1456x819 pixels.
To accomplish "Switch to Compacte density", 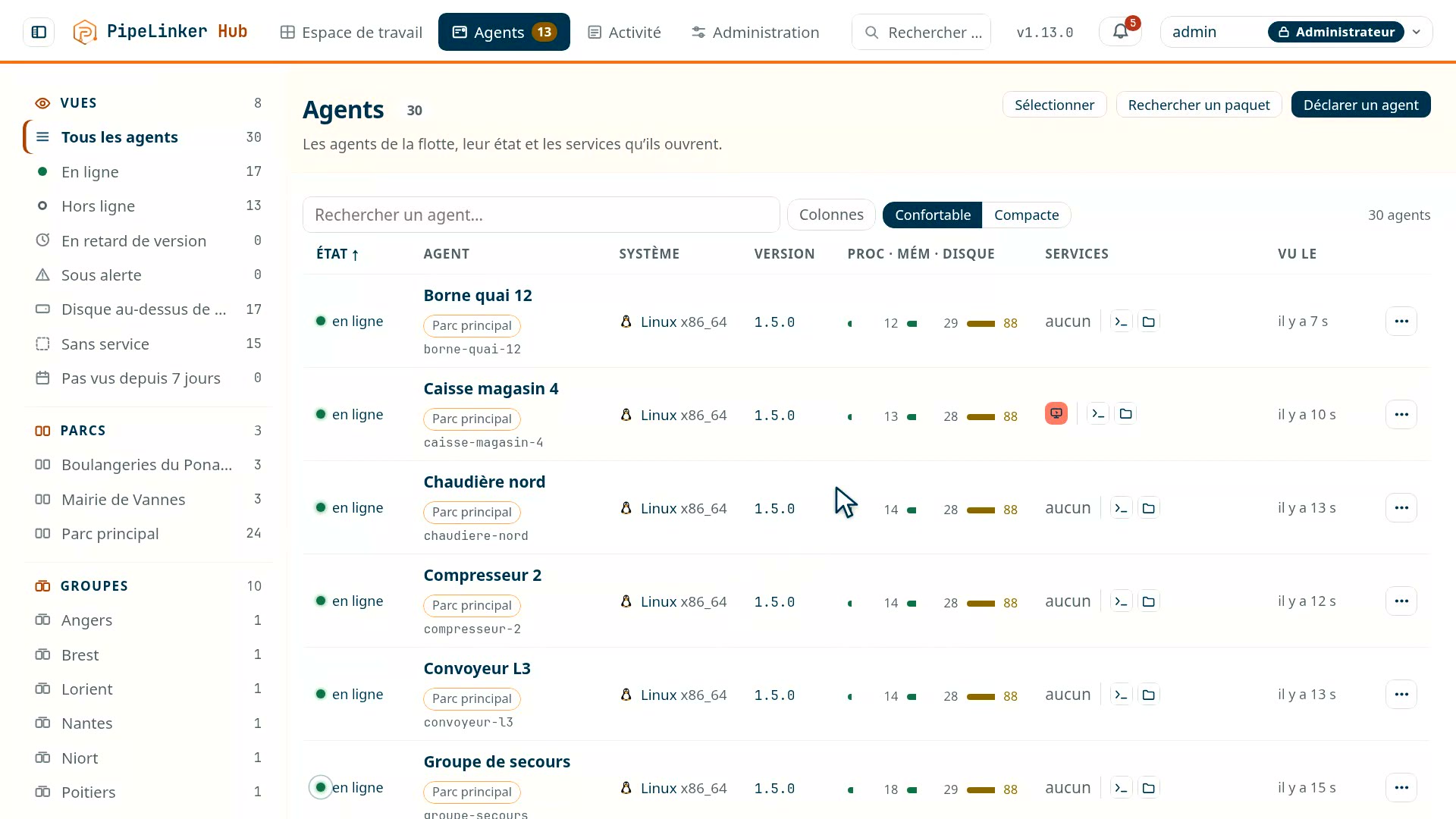I will (1026, 215).
